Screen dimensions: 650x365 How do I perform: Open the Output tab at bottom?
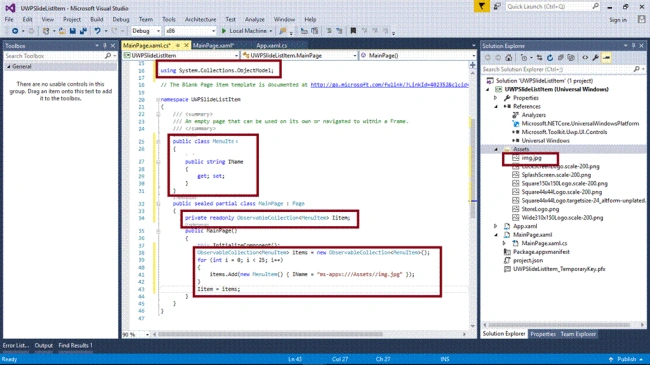click(44, 345)
